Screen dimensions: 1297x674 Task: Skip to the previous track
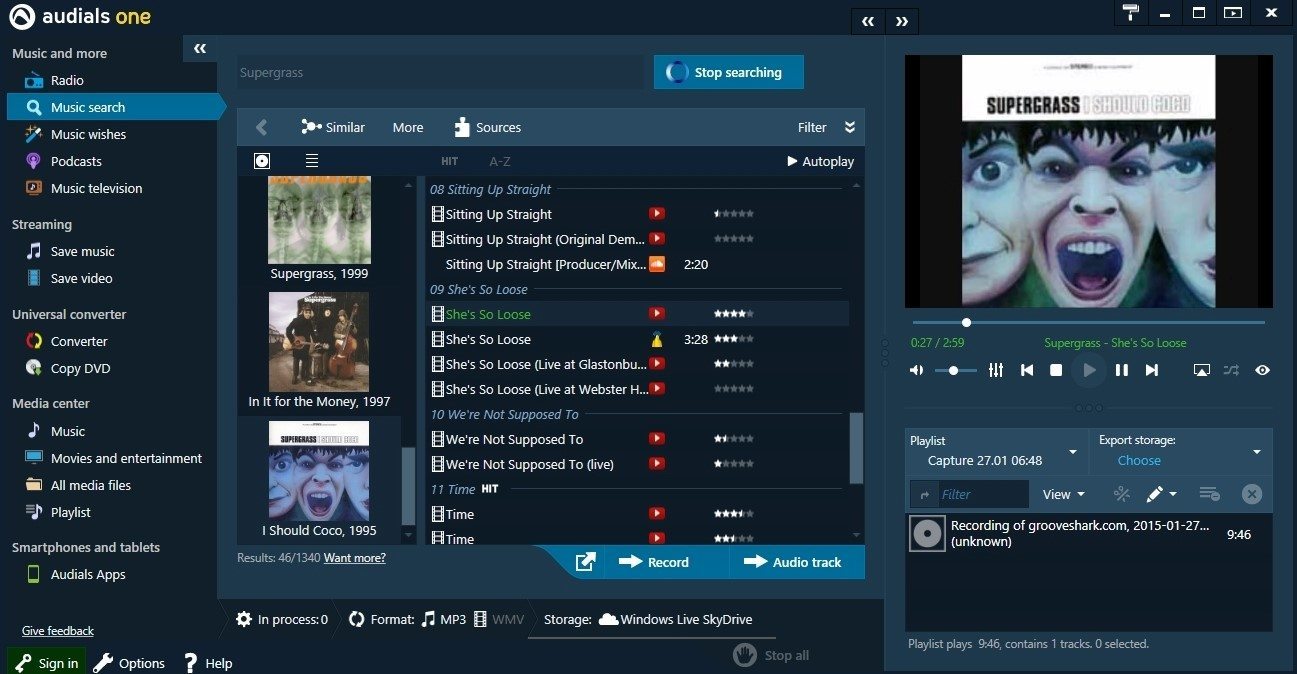[x=1026, y=370]
